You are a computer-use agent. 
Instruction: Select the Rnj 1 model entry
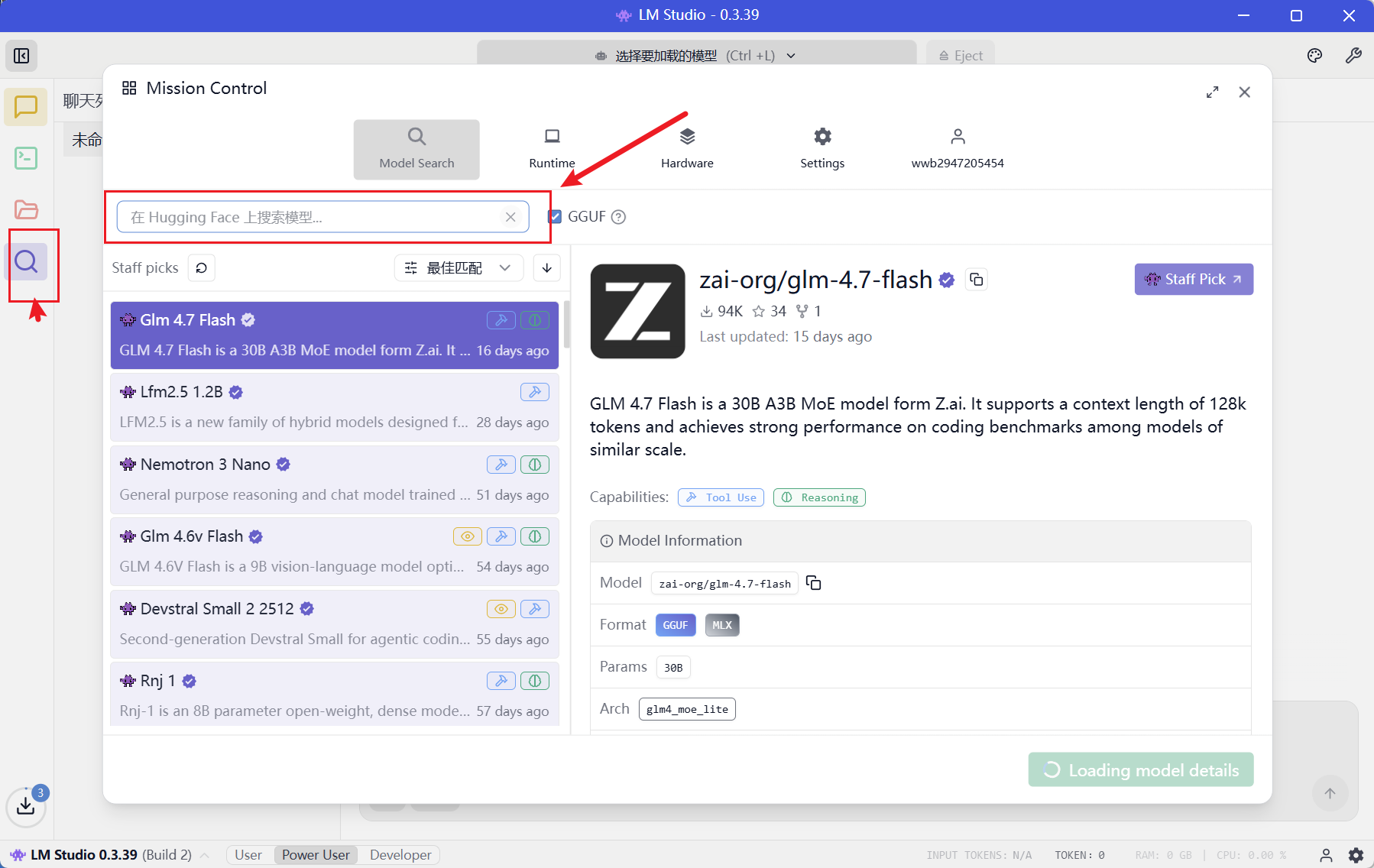pos(335,694)
